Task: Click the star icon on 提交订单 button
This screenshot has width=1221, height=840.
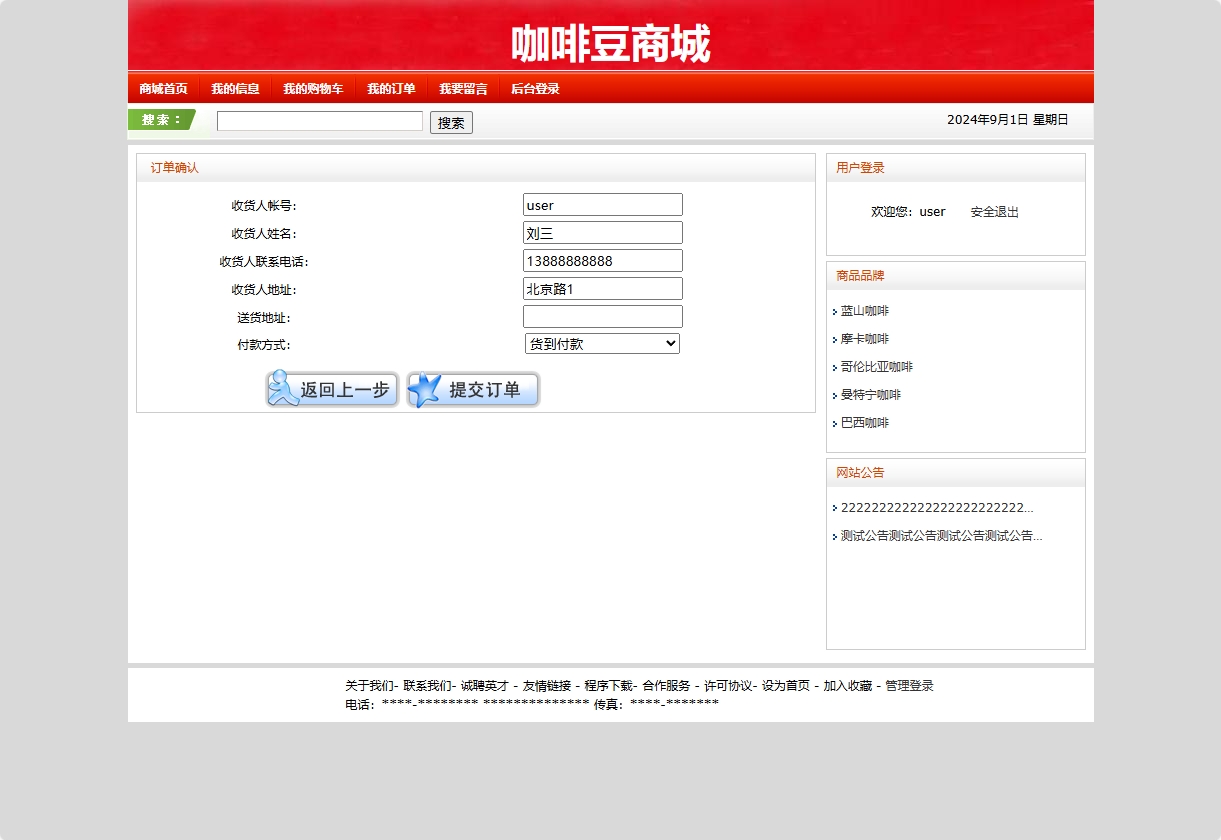Action: click(425, 389)
